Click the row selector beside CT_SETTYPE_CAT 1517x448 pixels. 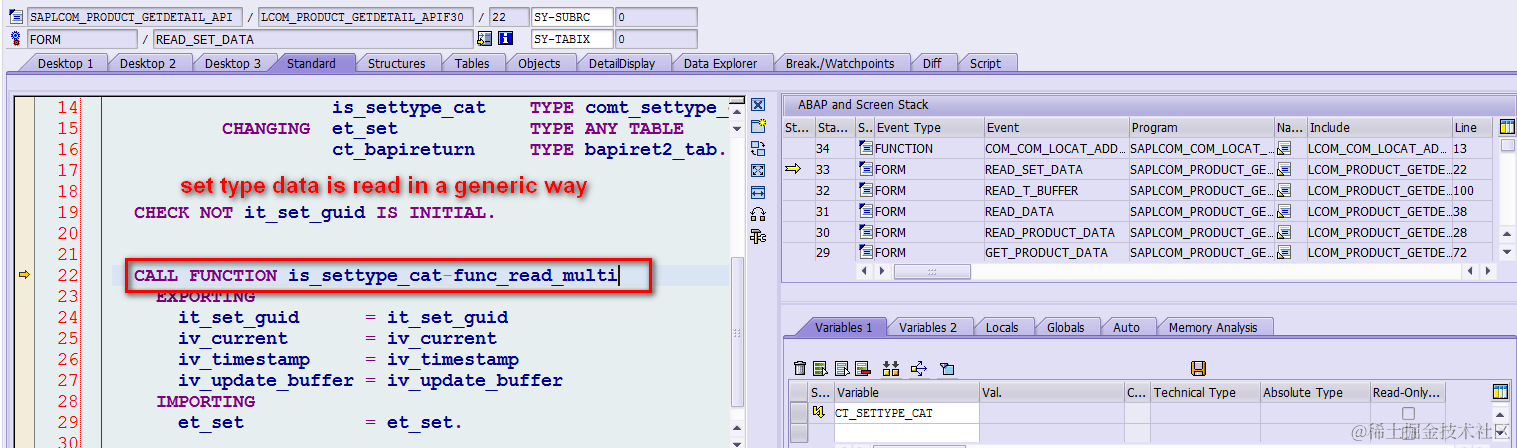click(x=798, y=413)
